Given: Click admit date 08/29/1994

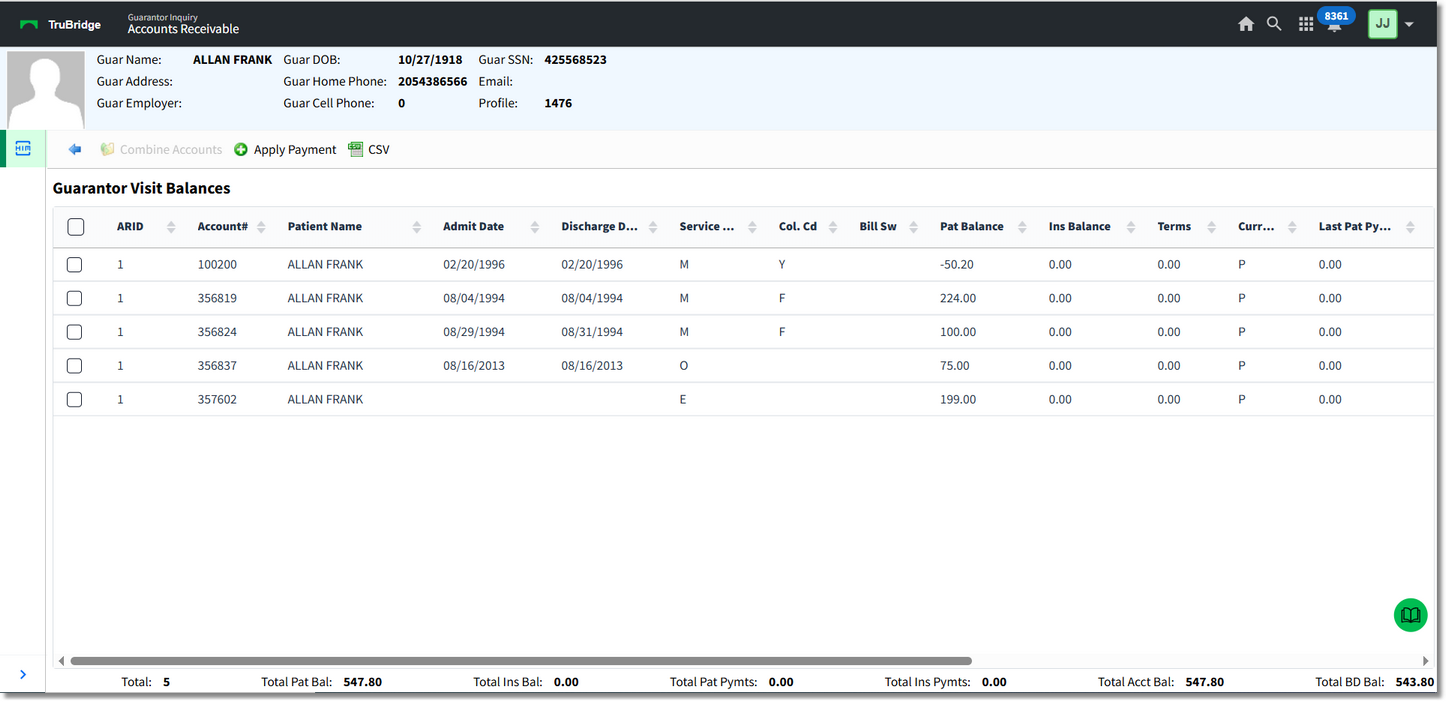Looking at the screenshot, I should [474, 332].
